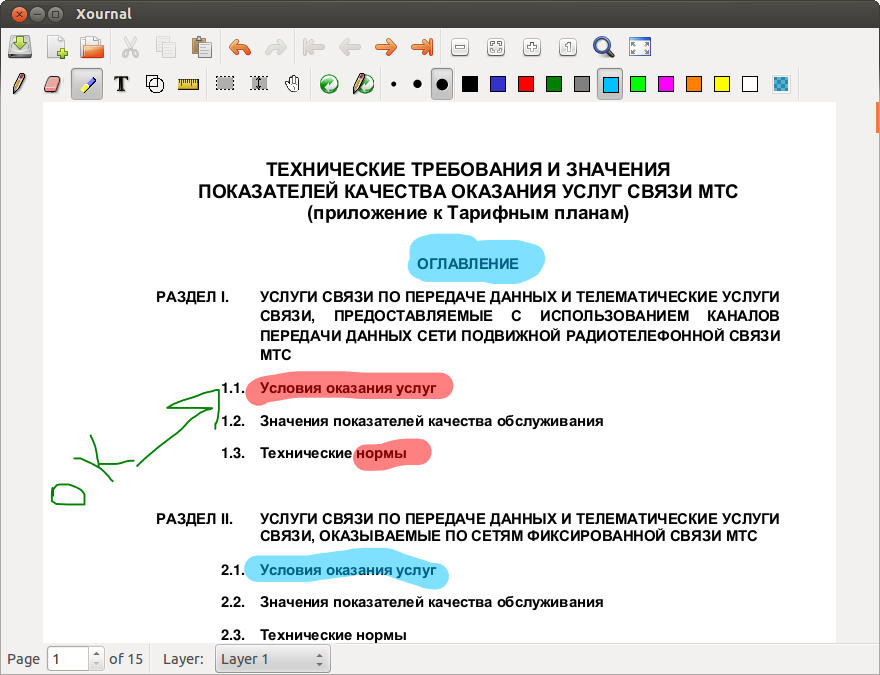Pick the red color swatch
Image resolution: width=880 pixels, height=675 pixels.
tap(526, 84)
